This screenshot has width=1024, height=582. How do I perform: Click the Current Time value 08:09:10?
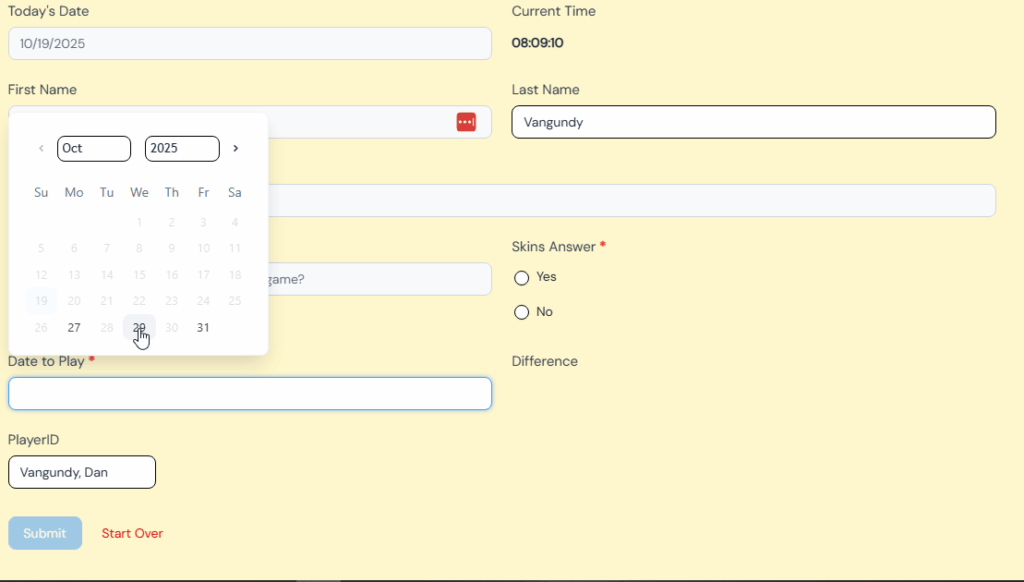(538, 43)
